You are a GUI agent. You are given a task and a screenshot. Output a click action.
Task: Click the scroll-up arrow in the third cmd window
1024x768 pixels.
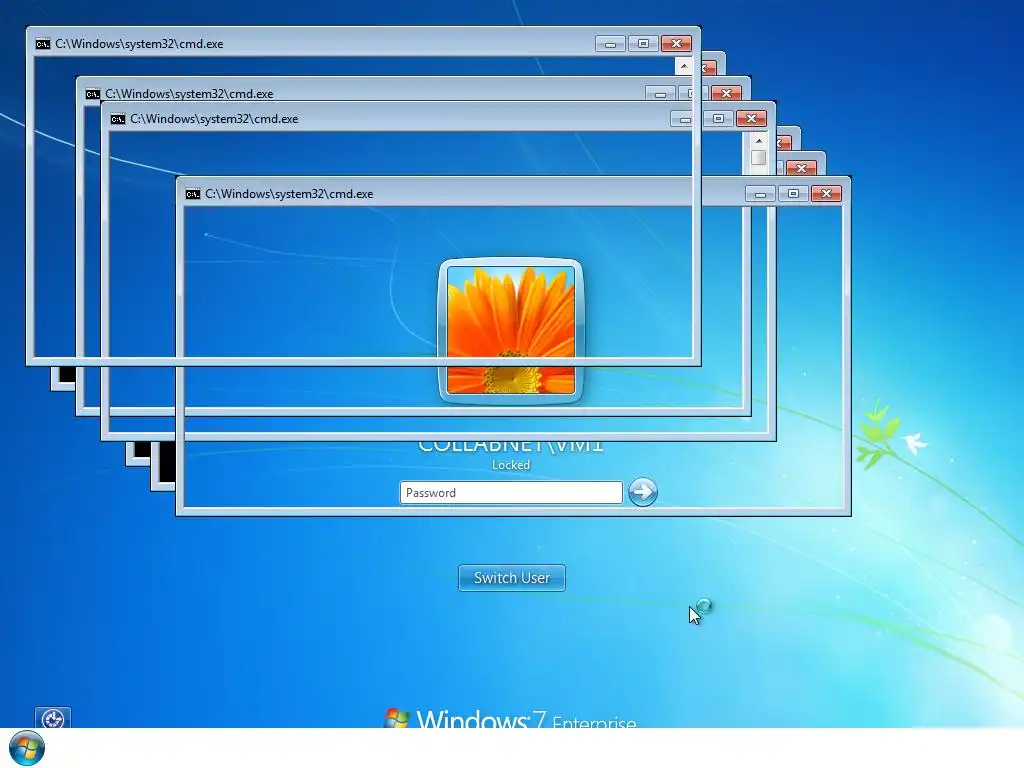pos(759,140)
